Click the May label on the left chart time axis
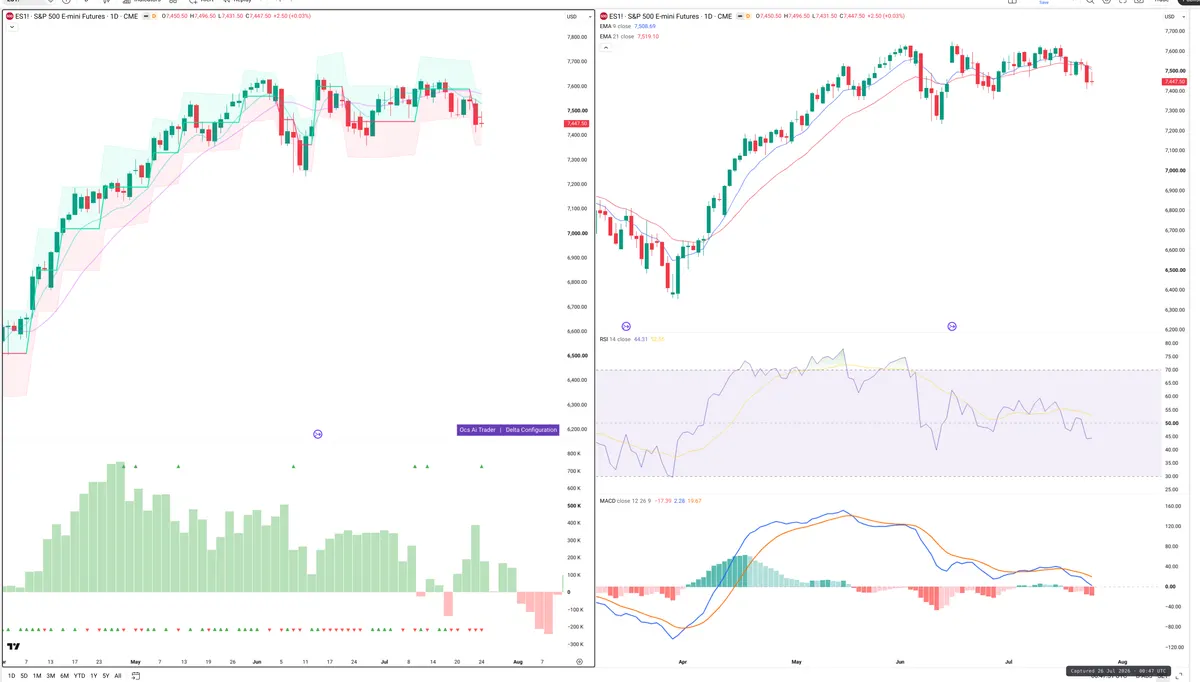 135,662
